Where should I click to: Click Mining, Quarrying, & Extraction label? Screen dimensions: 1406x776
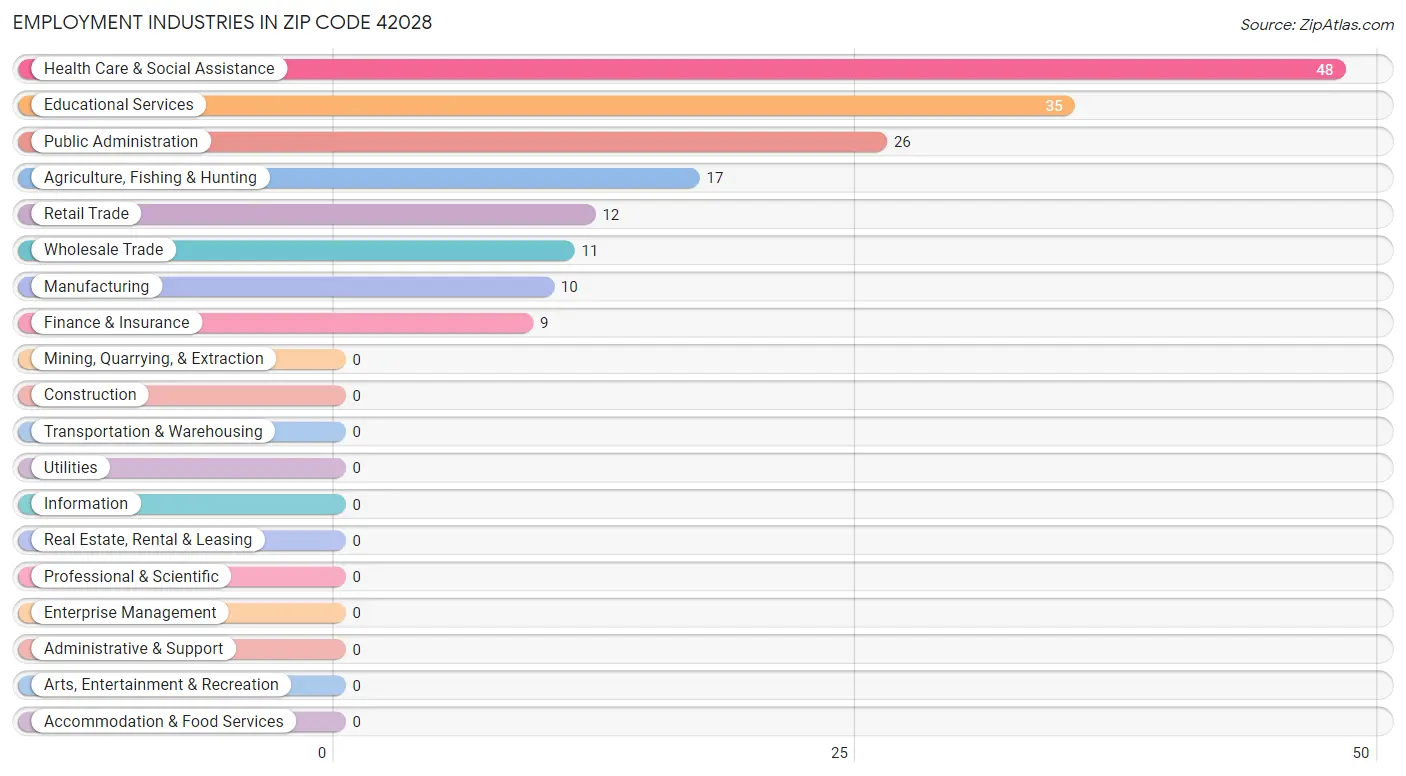[154, 359]
